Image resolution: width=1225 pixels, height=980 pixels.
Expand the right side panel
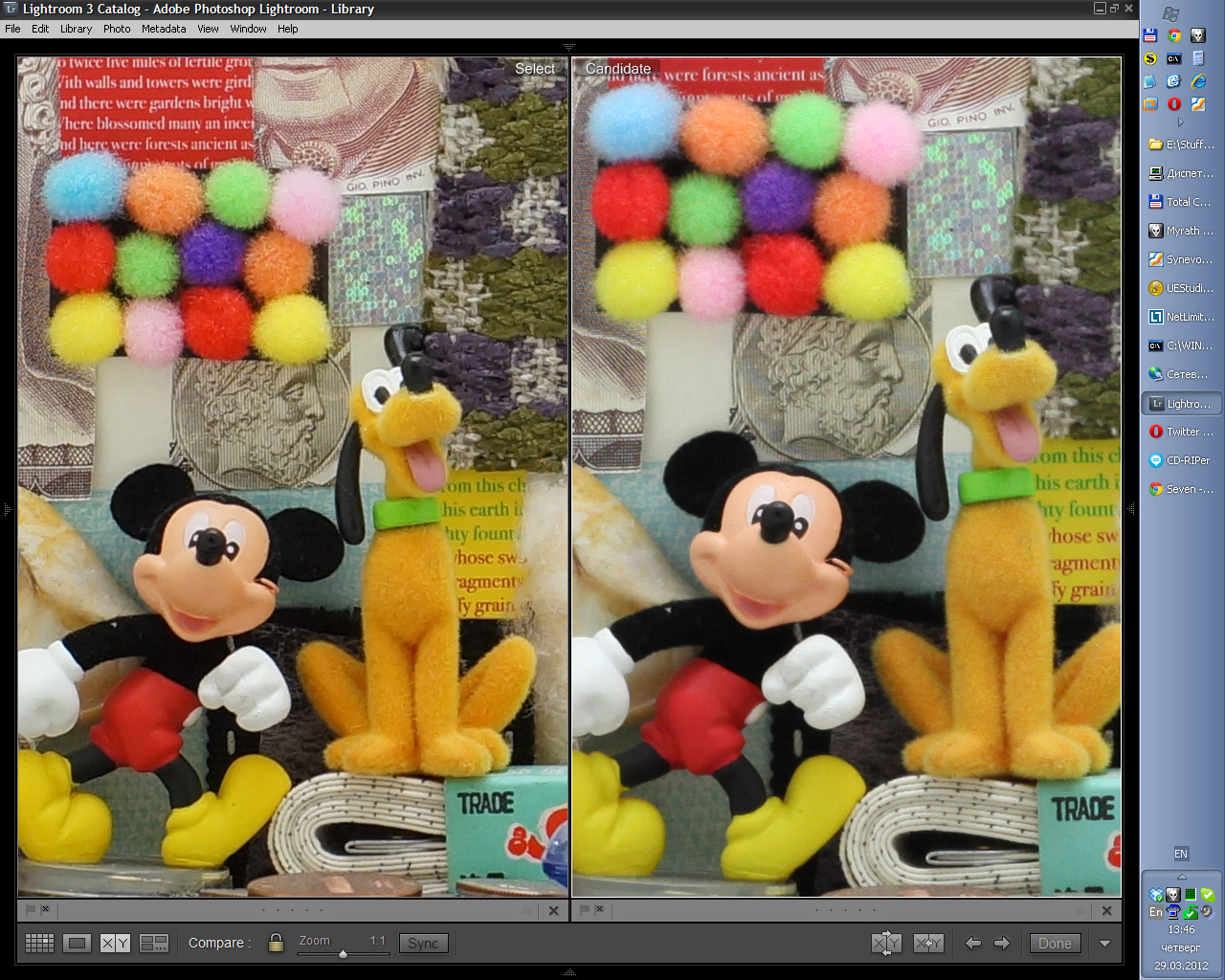click(1130, 509)
